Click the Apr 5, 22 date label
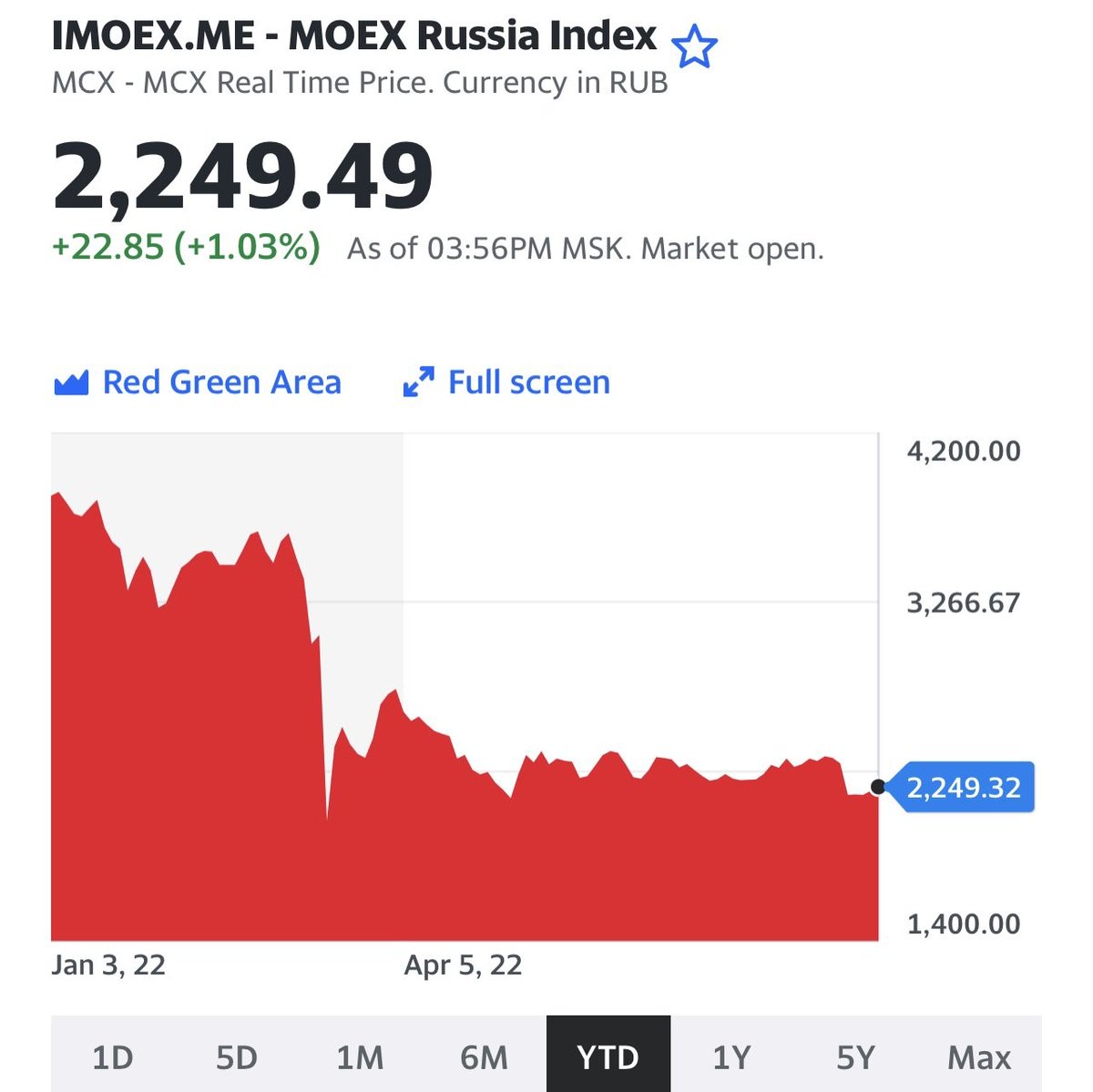 tap(463, 965)
